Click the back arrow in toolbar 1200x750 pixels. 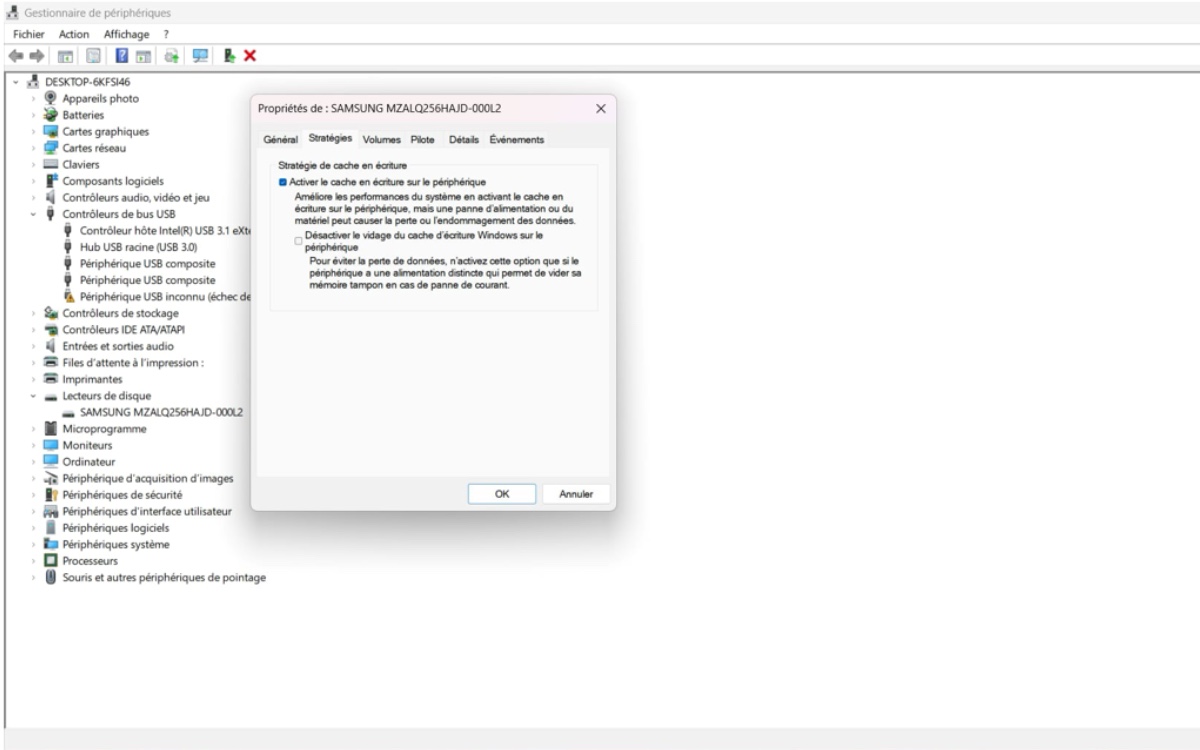tap(16, 55)
